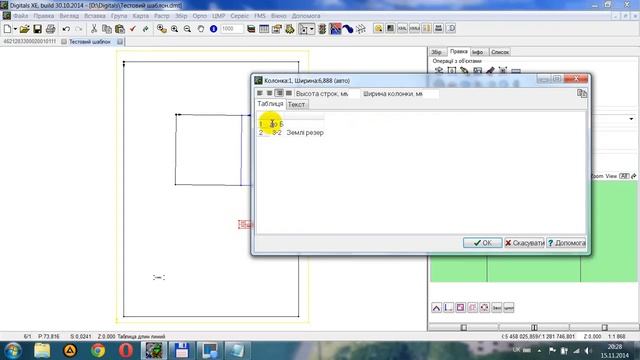640x360 pixels.
Task: Open the Файл menu
Action: click(x=21, y=16)
